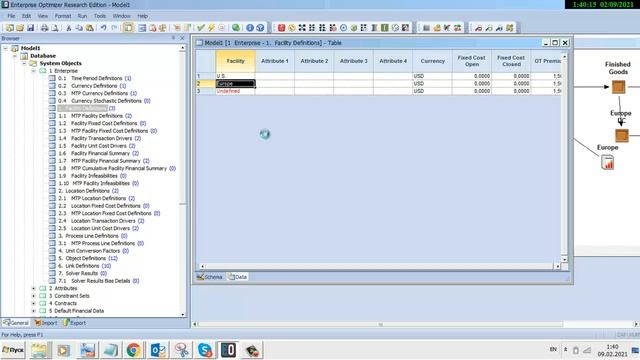
Task: Click the Пуск start button
Action: click(x=13, y=350)
